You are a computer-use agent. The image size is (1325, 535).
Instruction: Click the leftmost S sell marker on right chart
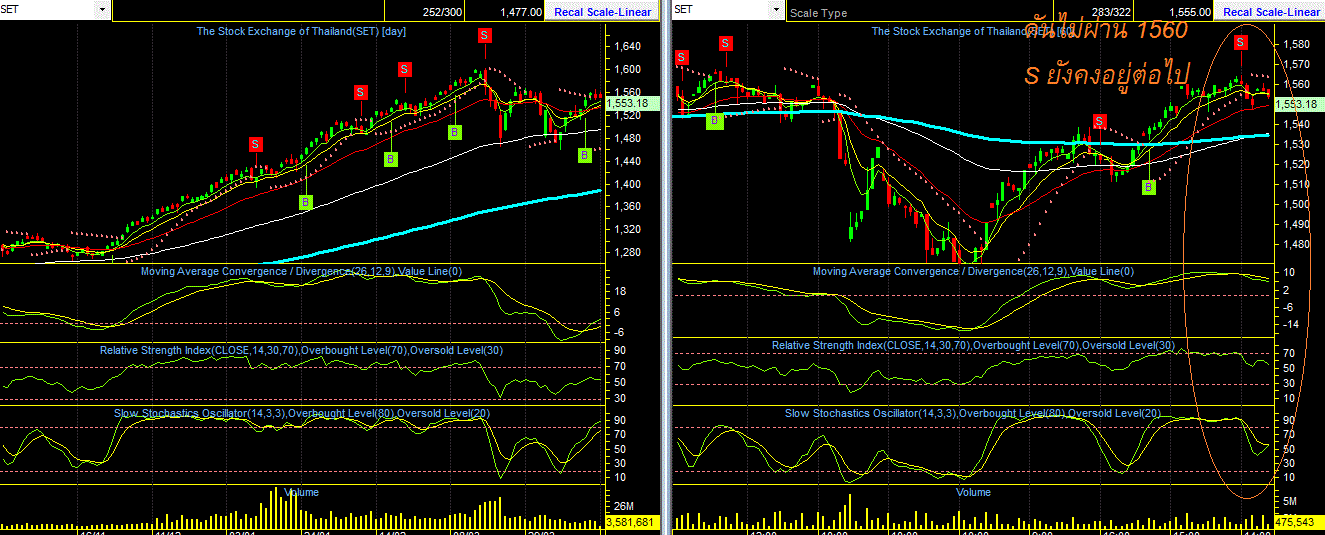click(x=683, y=57)
